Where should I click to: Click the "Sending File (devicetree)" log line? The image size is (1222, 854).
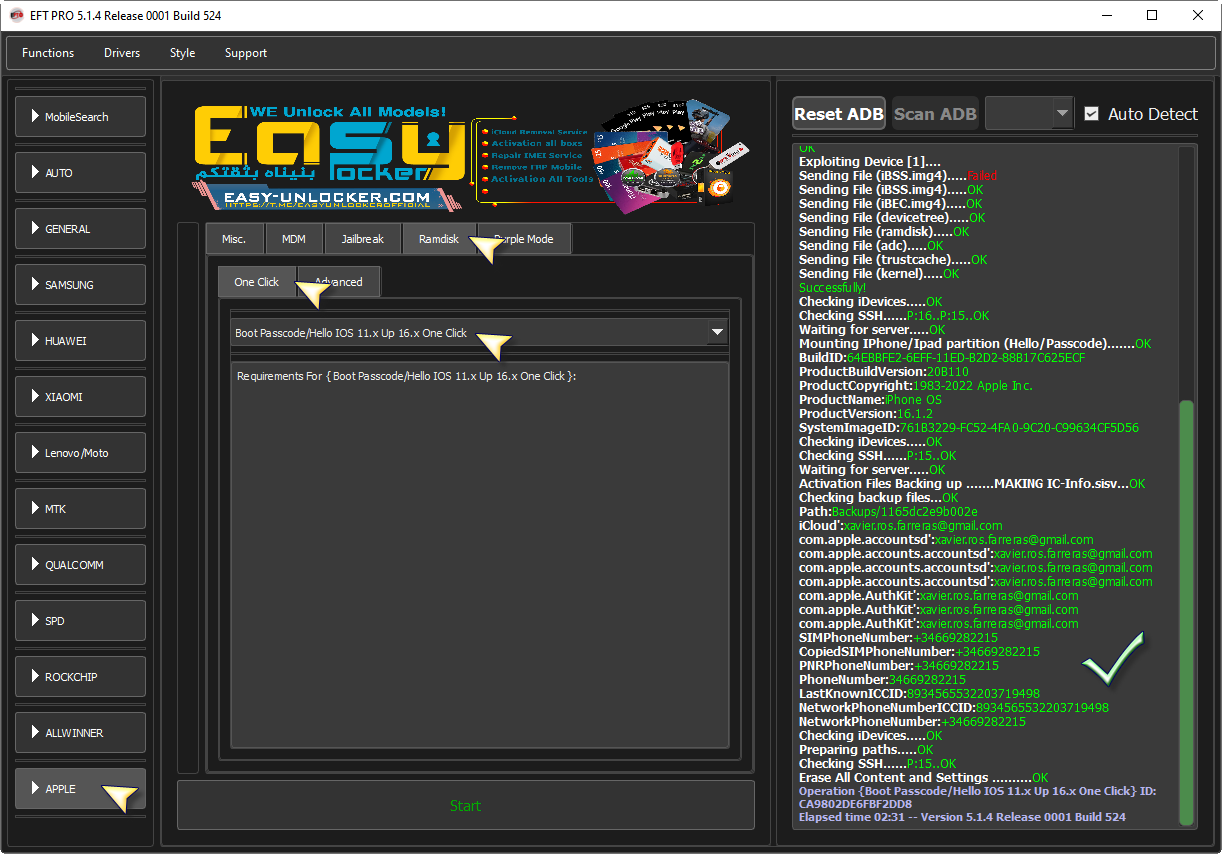pyautogui.click(x=892, y=217)
